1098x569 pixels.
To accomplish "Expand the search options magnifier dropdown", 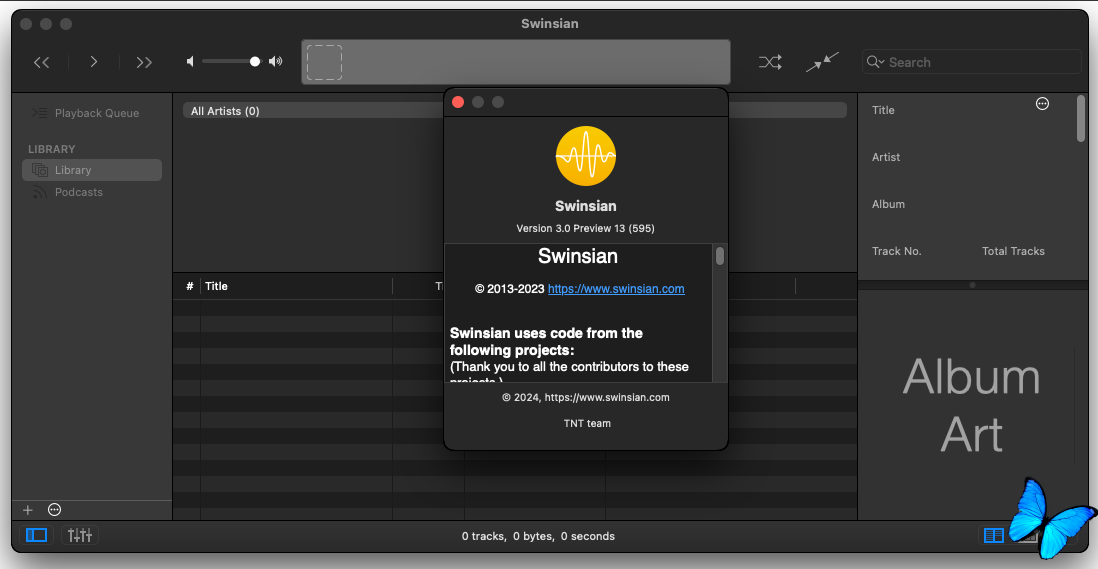I will (x=875, y=62).
